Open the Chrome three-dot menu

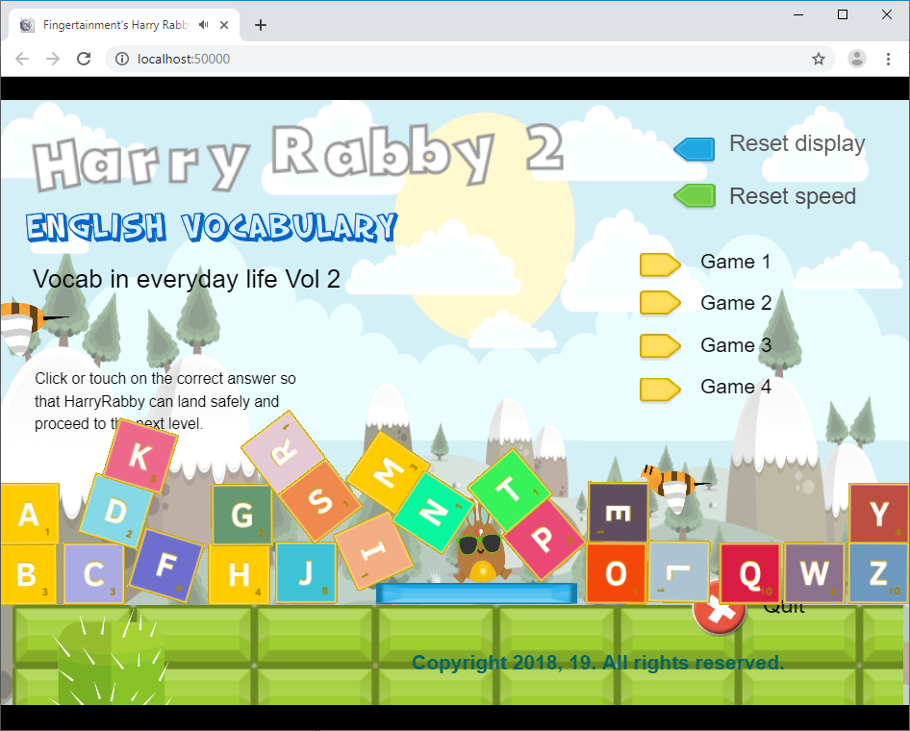click(887, 59)
